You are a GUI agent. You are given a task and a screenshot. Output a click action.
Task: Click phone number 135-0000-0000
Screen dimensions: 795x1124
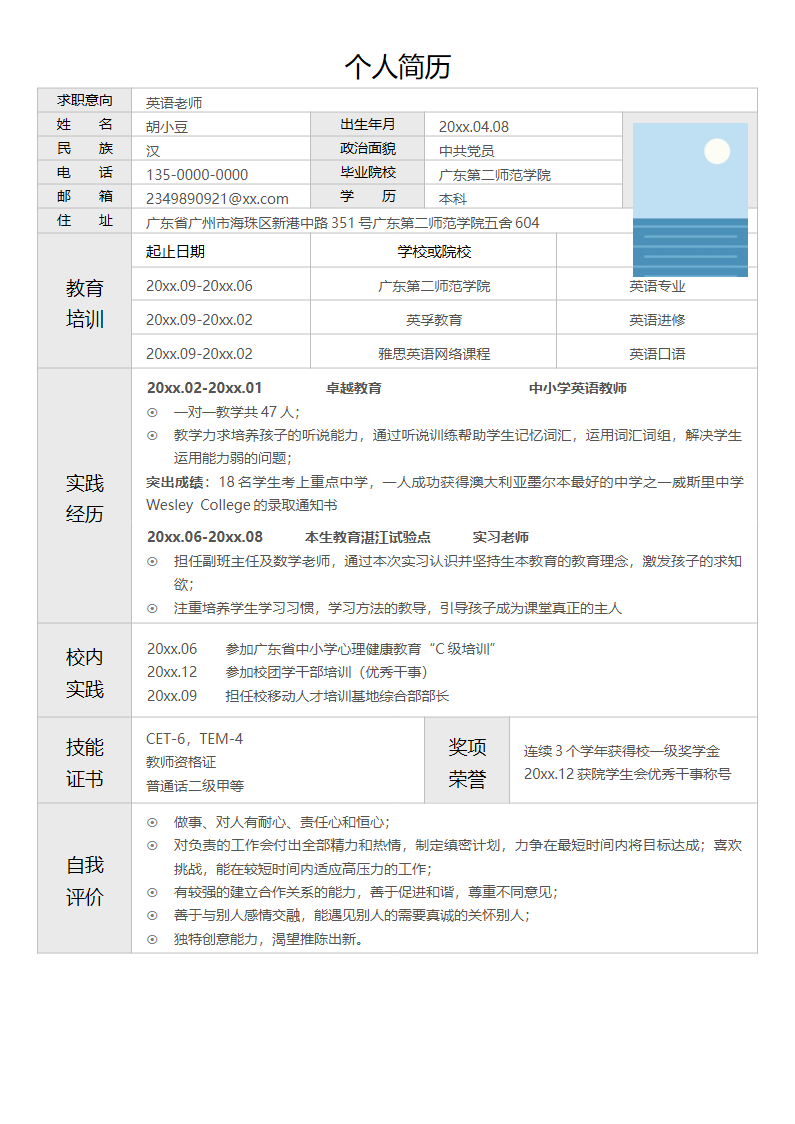197,175
